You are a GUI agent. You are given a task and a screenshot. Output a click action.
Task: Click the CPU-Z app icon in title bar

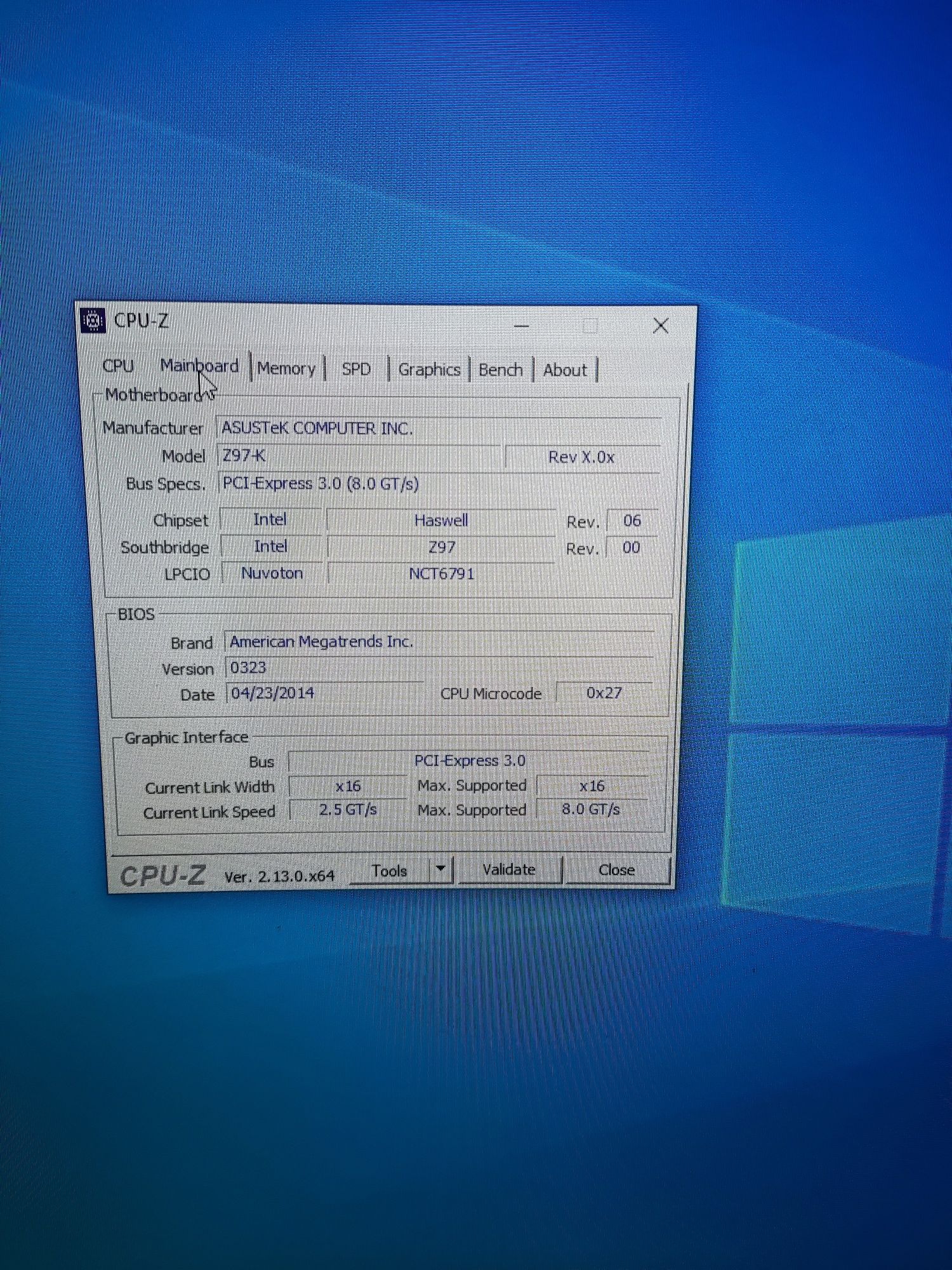click(x=93, y=321)
